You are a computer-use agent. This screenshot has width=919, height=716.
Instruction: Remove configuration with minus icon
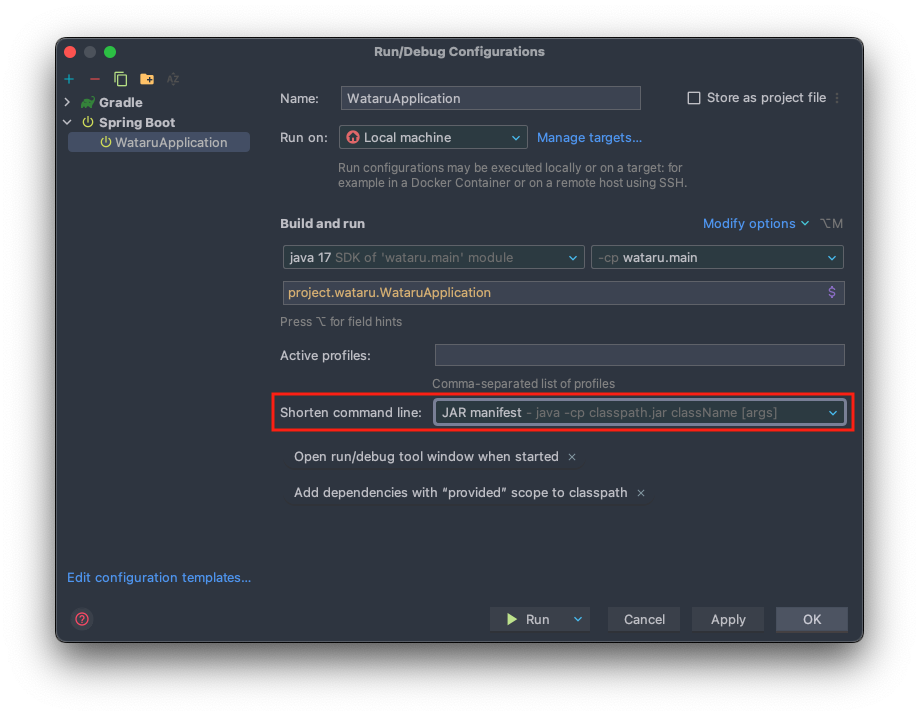(95, 79)
